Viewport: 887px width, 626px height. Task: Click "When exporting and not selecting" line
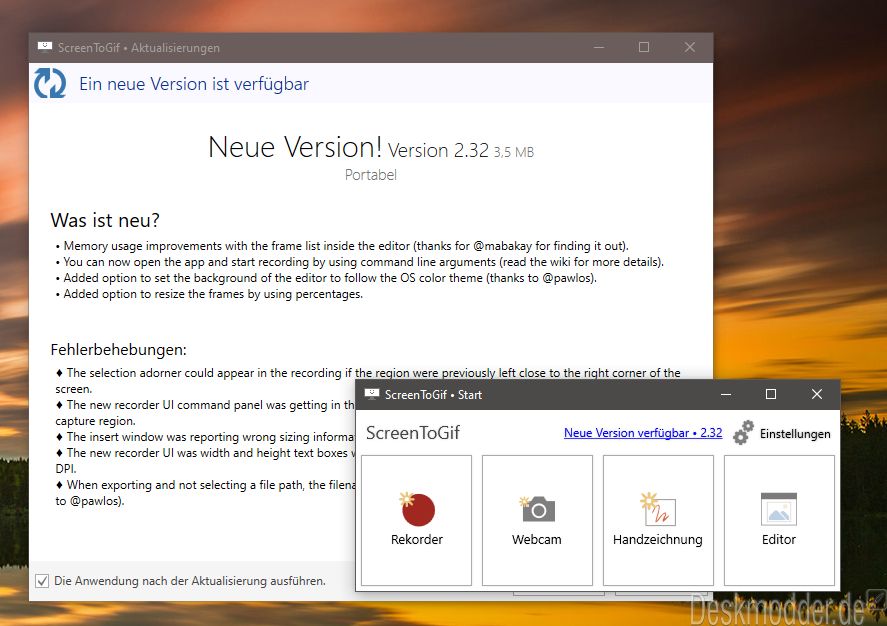pyautogui.click(x=205, y=493)
